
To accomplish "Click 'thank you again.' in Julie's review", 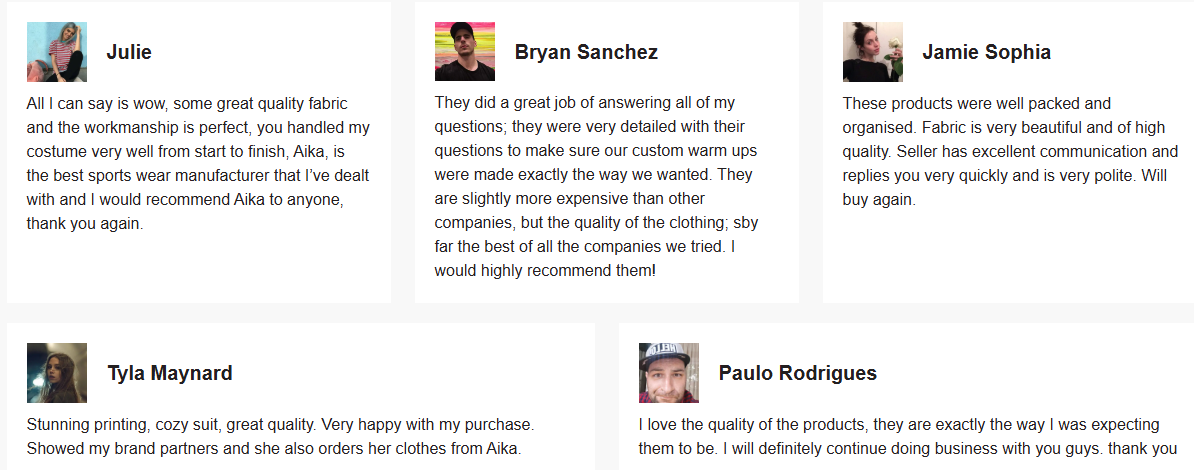I will click(85, 224).
